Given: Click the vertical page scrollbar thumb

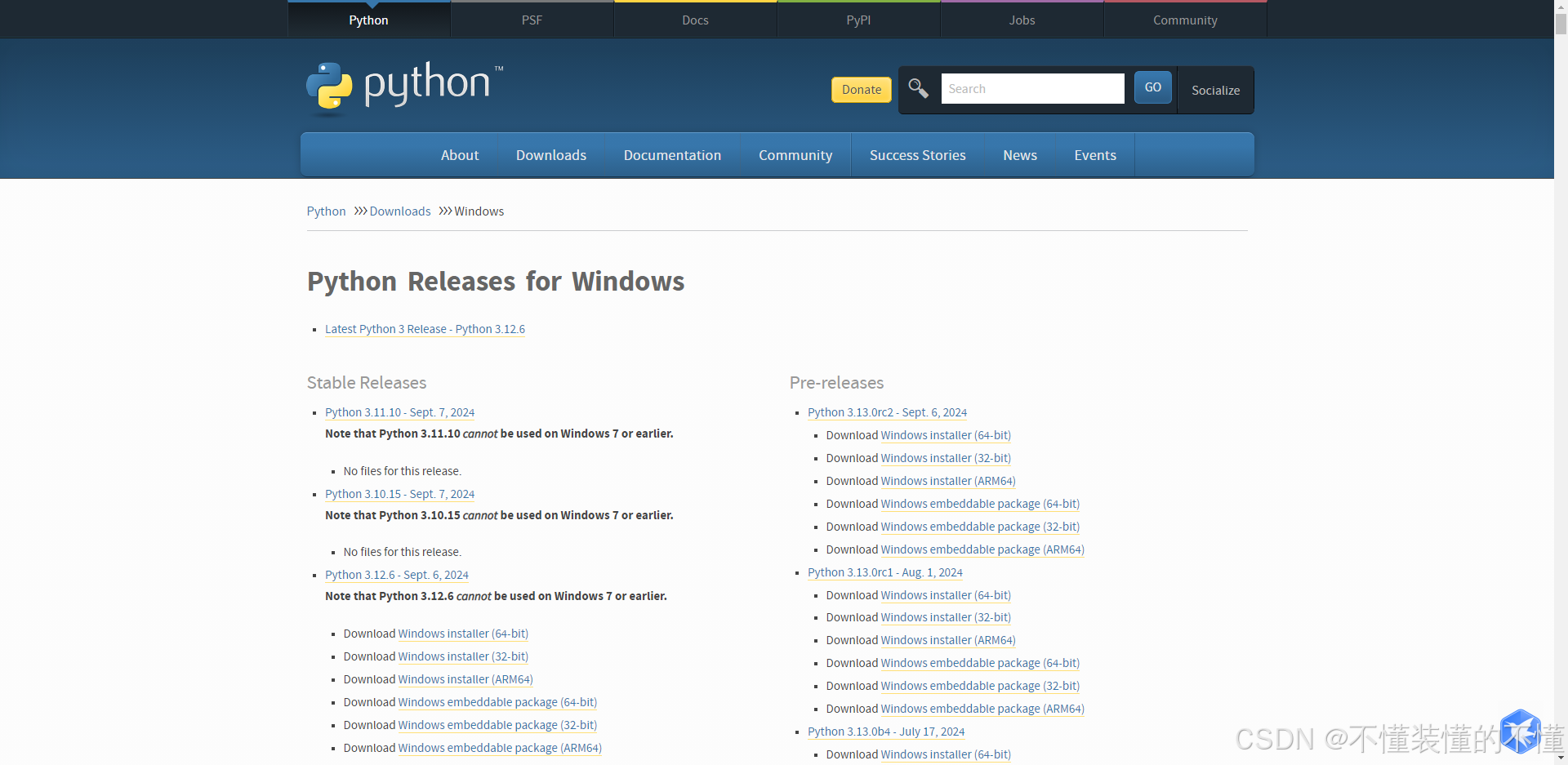Looking at the screenshot, I should [x=1561, y=23].
